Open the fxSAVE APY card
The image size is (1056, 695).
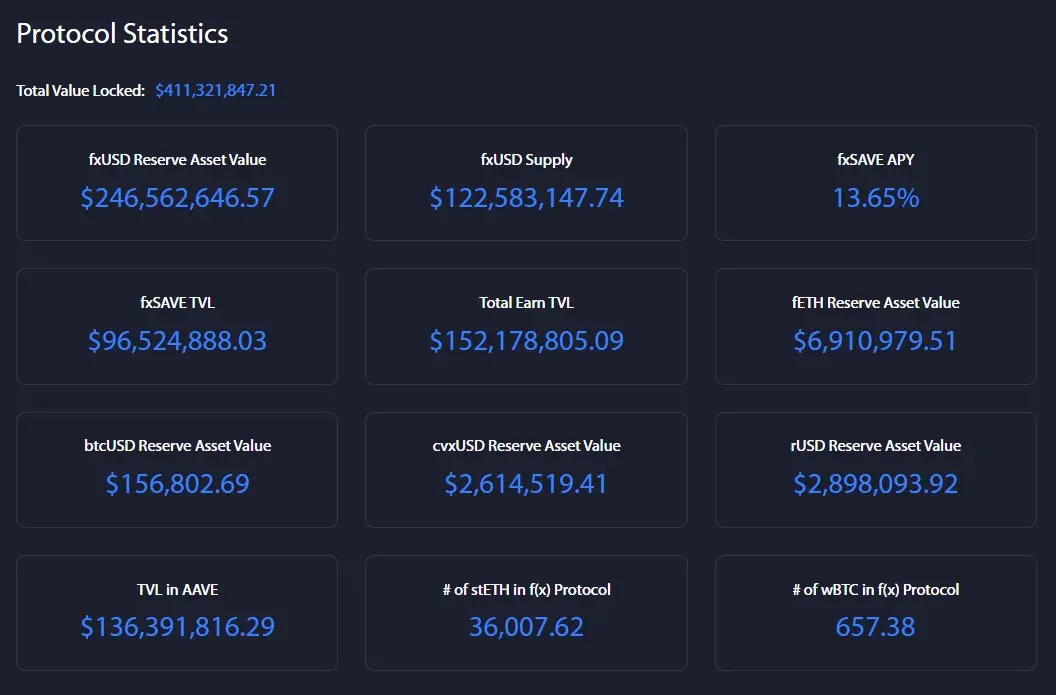(x=876, y=183)
